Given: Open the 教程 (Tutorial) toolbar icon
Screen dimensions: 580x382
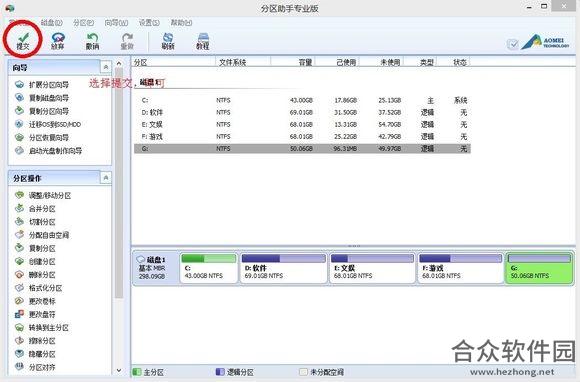Looking at the screenshot, I should click(x=203, y=41).
